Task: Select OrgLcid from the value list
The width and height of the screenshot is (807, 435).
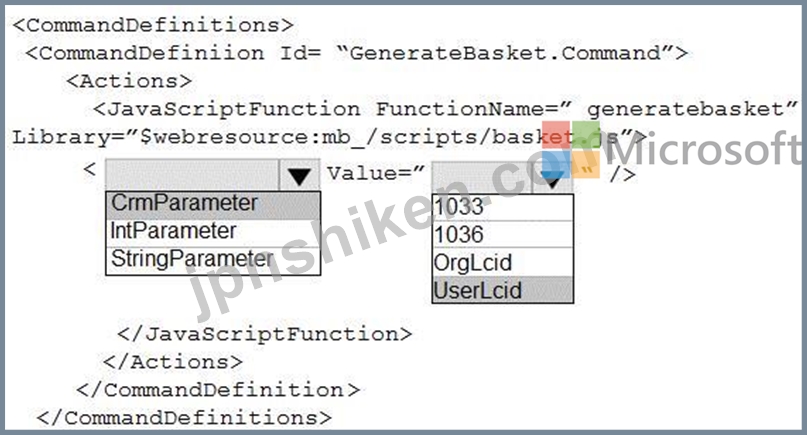Action: click(503, 263)
